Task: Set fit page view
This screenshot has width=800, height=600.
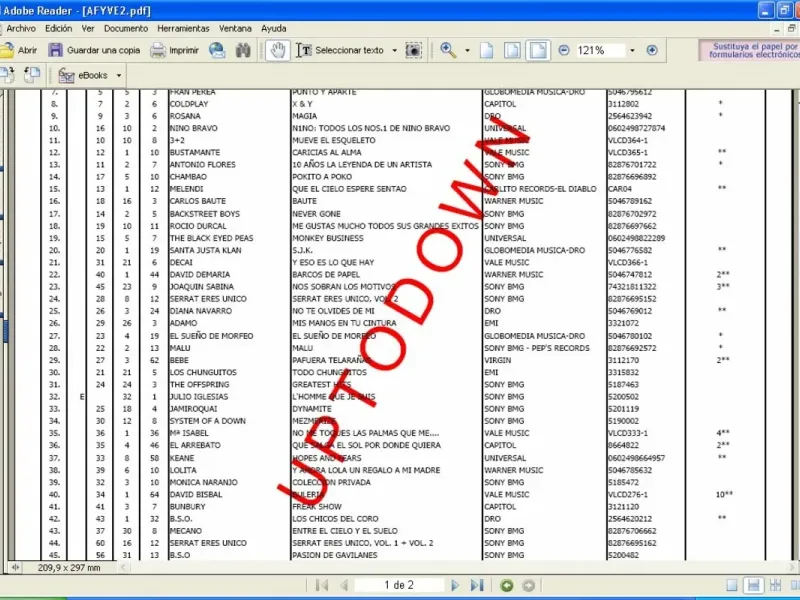Action: click(512, 50)
